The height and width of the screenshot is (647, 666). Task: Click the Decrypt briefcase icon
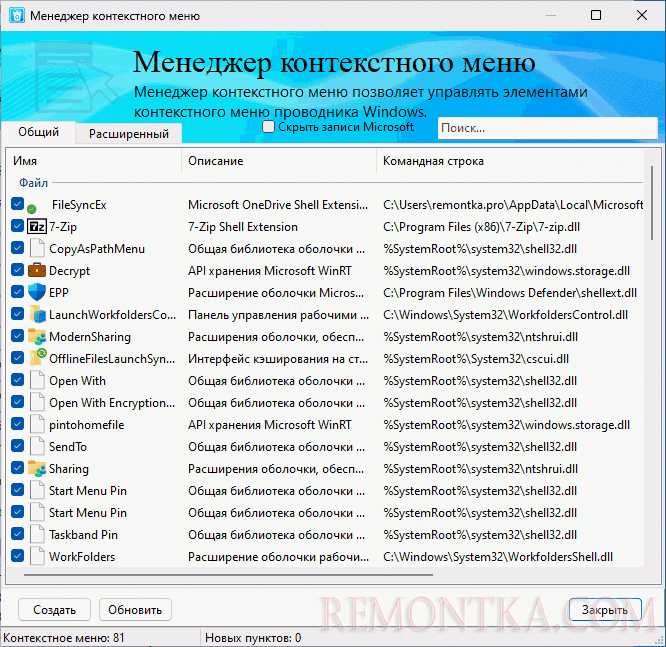pos(37,270)
